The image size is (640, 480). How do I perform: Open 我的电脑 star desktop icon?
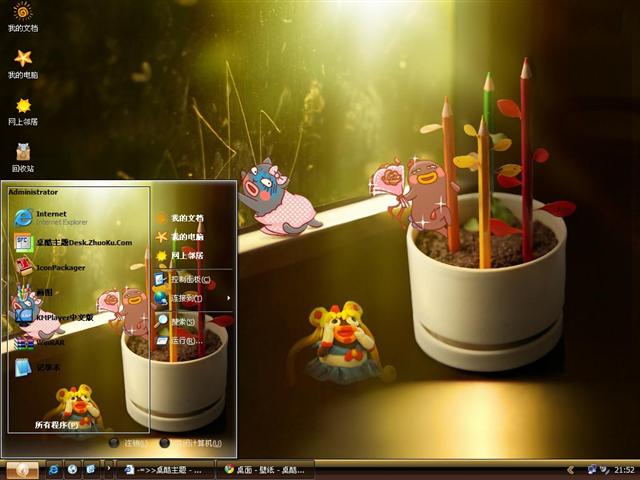pyautogui.click(x=23, y=64)
